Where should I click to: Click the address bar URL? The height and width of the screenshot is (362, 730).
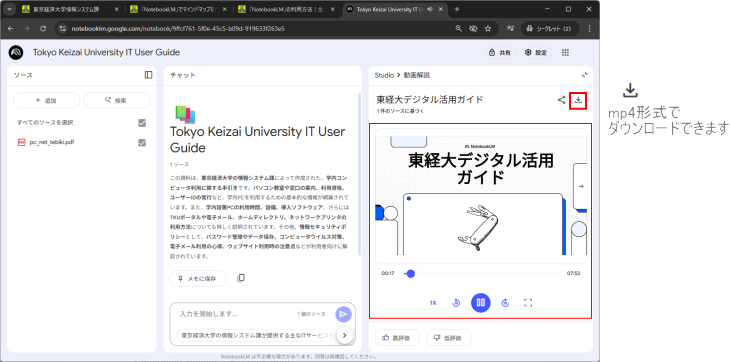[177, 28]
